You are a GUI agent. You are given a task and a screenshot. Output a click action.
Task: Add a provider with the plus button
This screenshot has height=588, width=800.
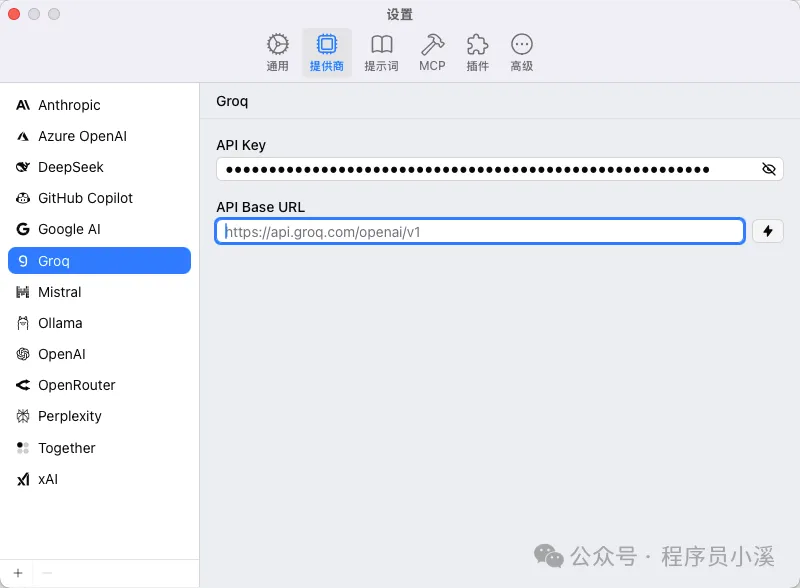click(x=18, y=573)
